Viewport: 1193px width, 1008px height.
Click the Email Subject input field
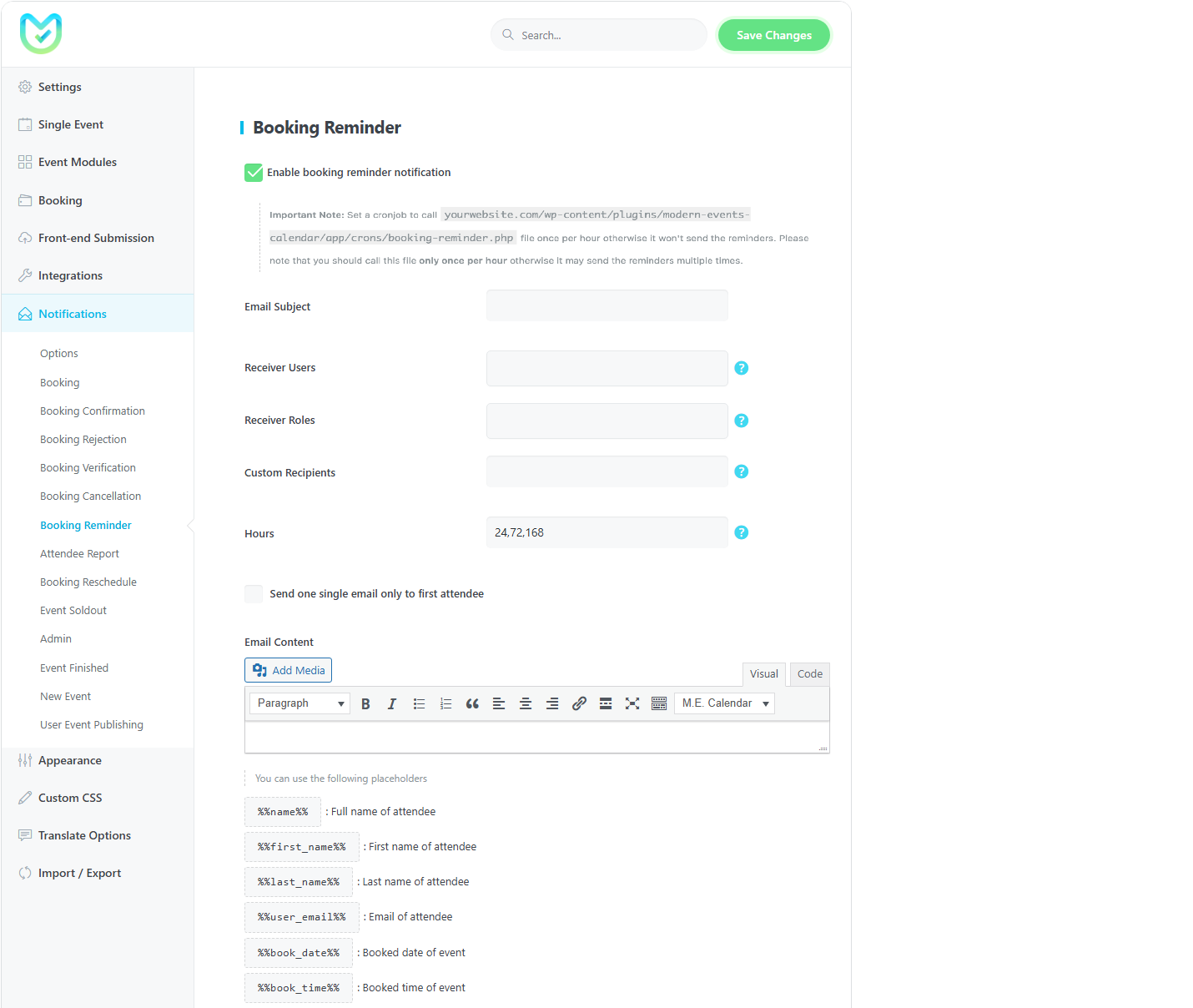[x=607, y=305]
